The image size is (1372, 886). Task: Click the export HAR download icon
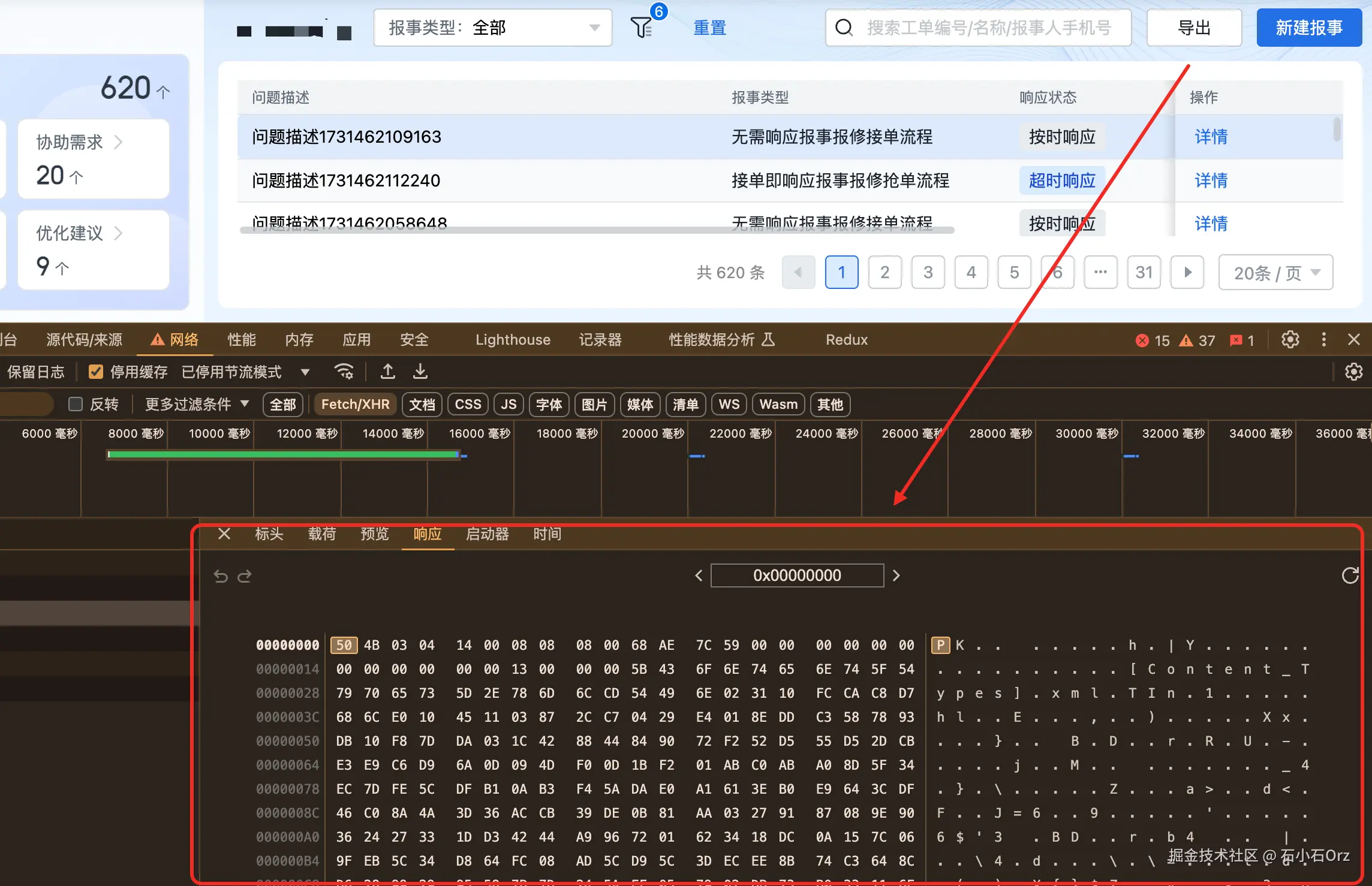click(420, 372)
